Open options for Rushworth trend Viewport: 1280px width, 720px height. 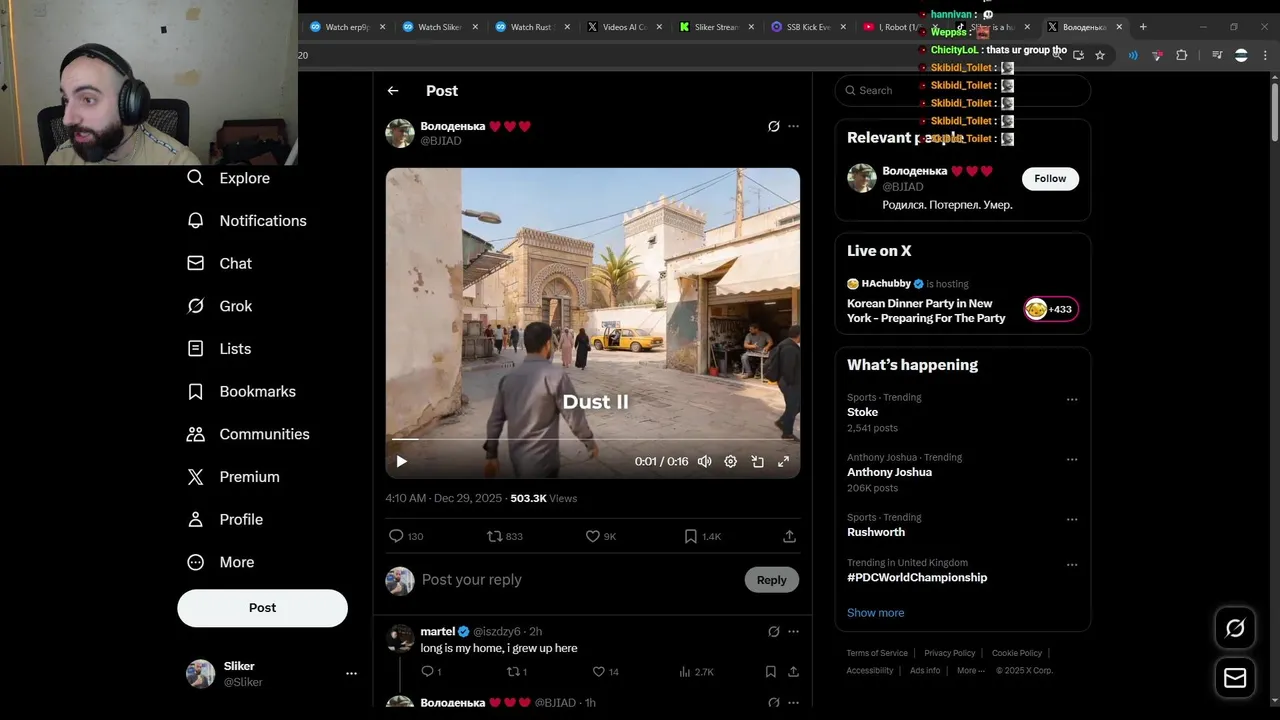[x=1072, y=520]
